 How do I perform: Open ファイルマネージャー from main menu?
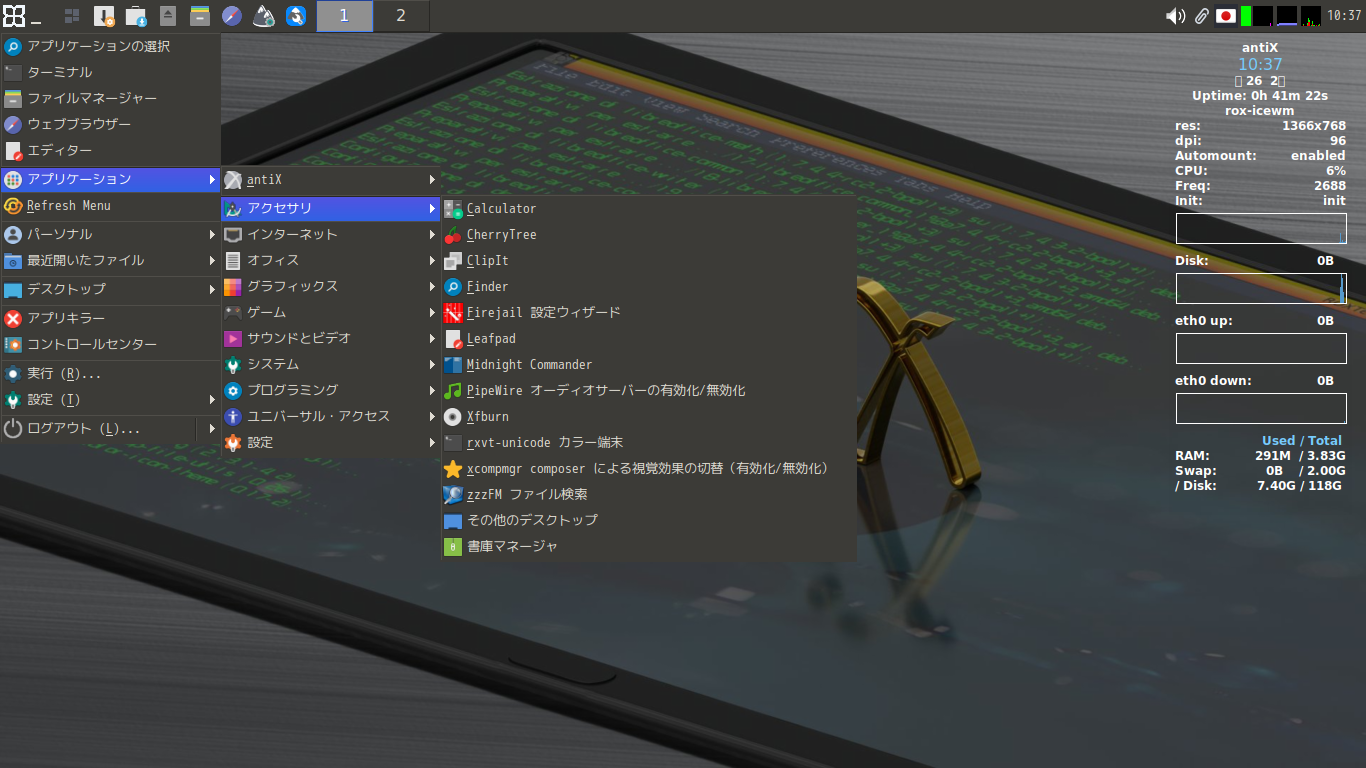click(110, 99)
